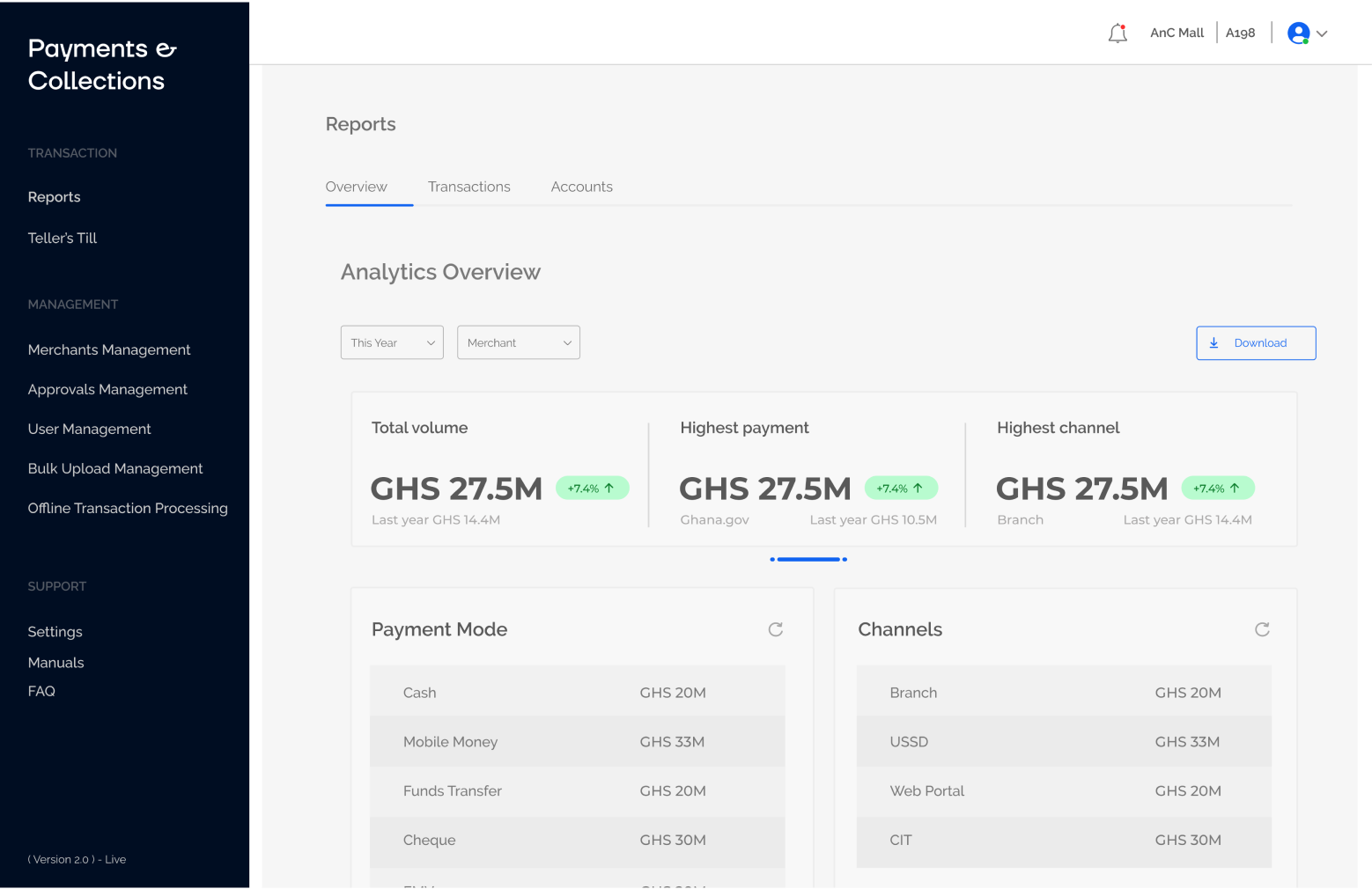This screenshot has height=889, width=1372.
Task: Expand the profile menu chevron
Action: [x=1322, y=34]
